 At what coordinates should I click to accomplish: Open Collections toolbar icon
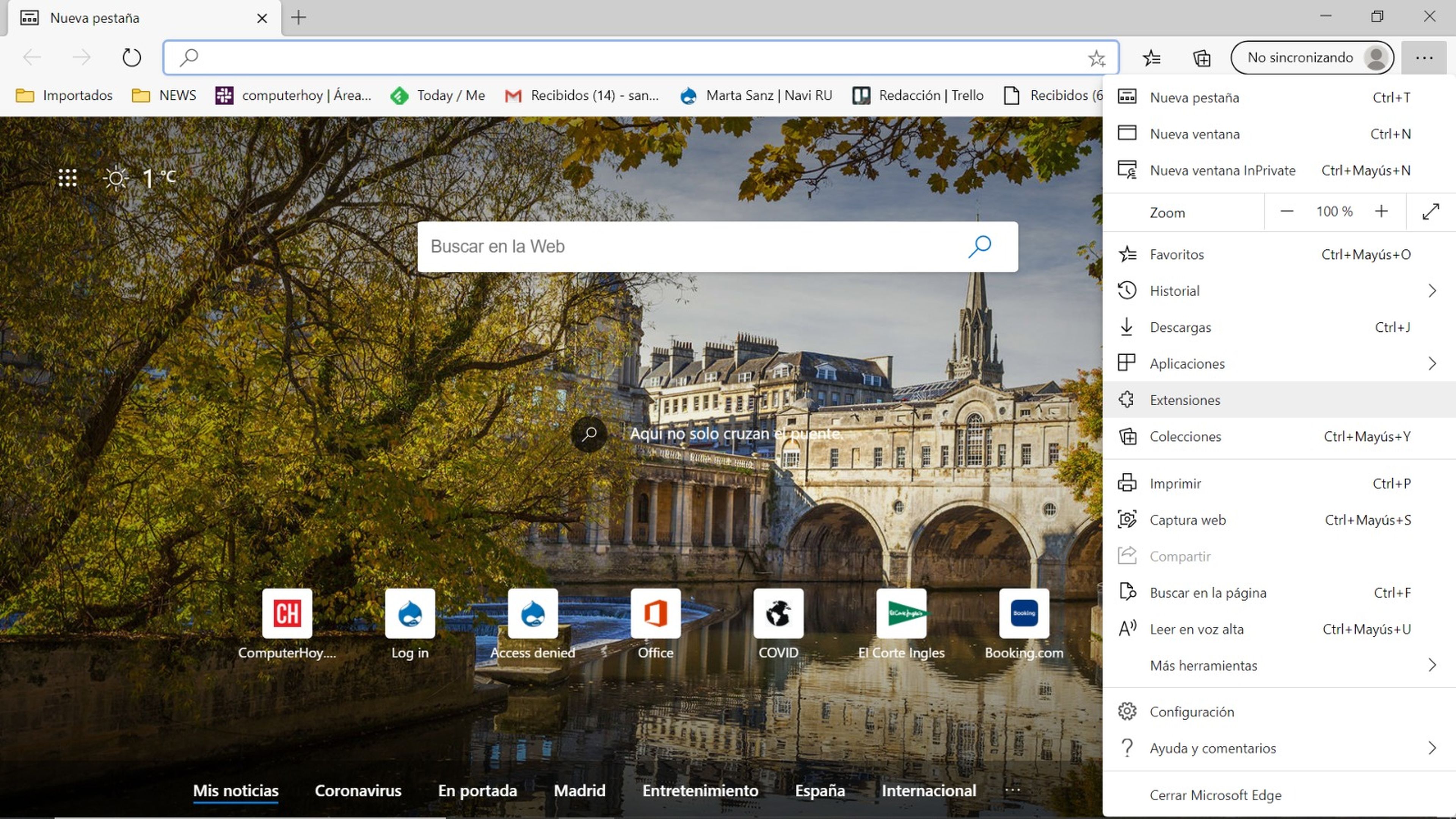(1201, 58)
